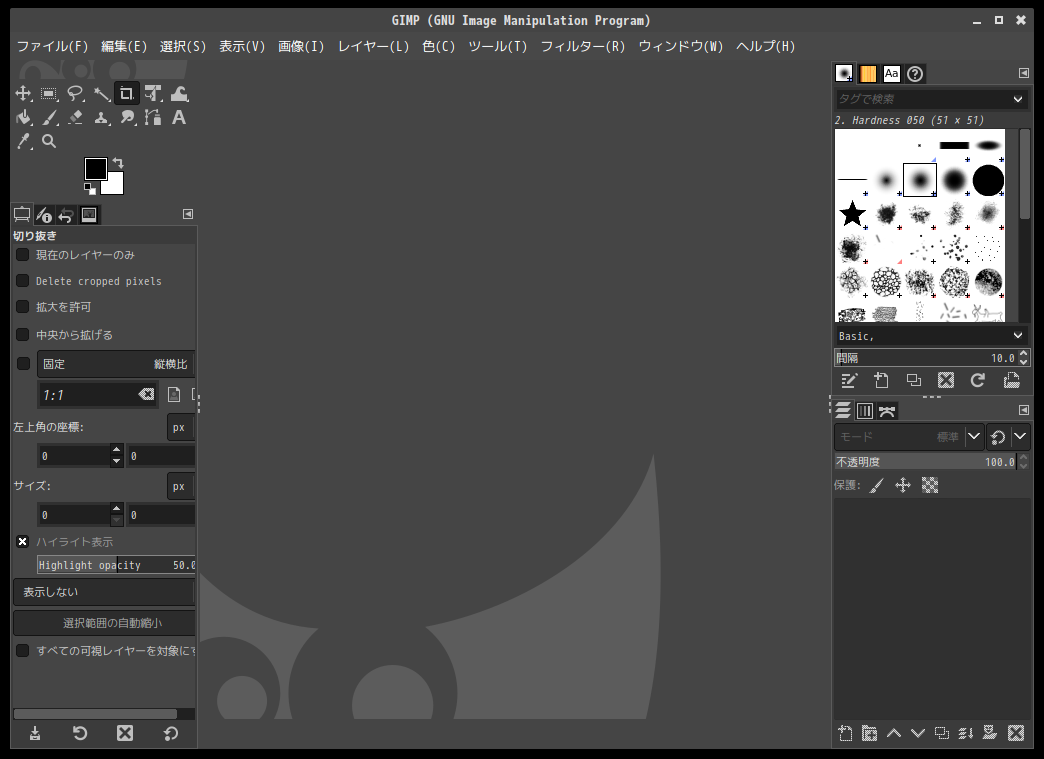Switch to the Undo History tab
The height and width of the screenshot is (759, 1044).
click(x=66, y=214)
